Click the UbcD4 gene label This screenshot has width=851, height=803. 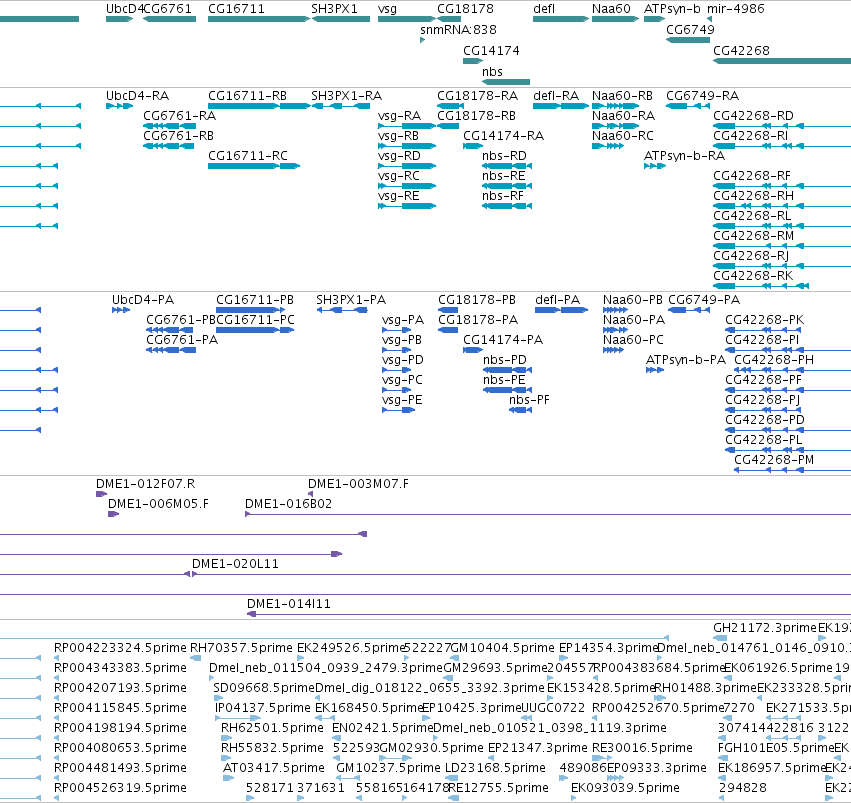point(124,9)
